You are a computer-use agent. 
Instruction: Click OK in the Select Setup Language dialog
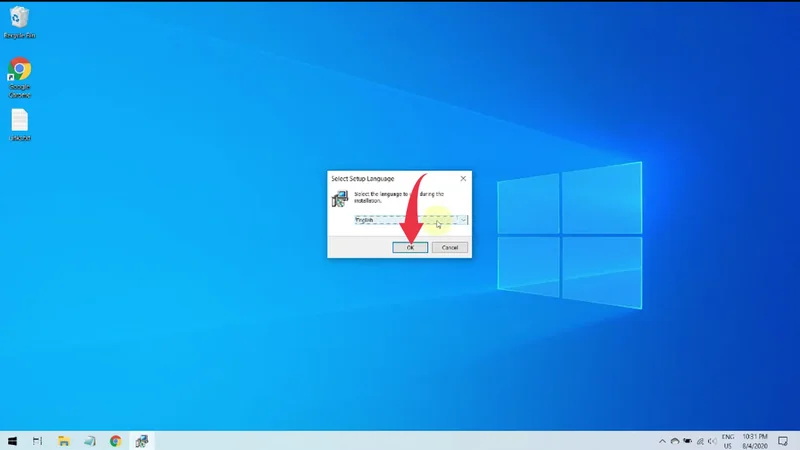pos(410,247)
